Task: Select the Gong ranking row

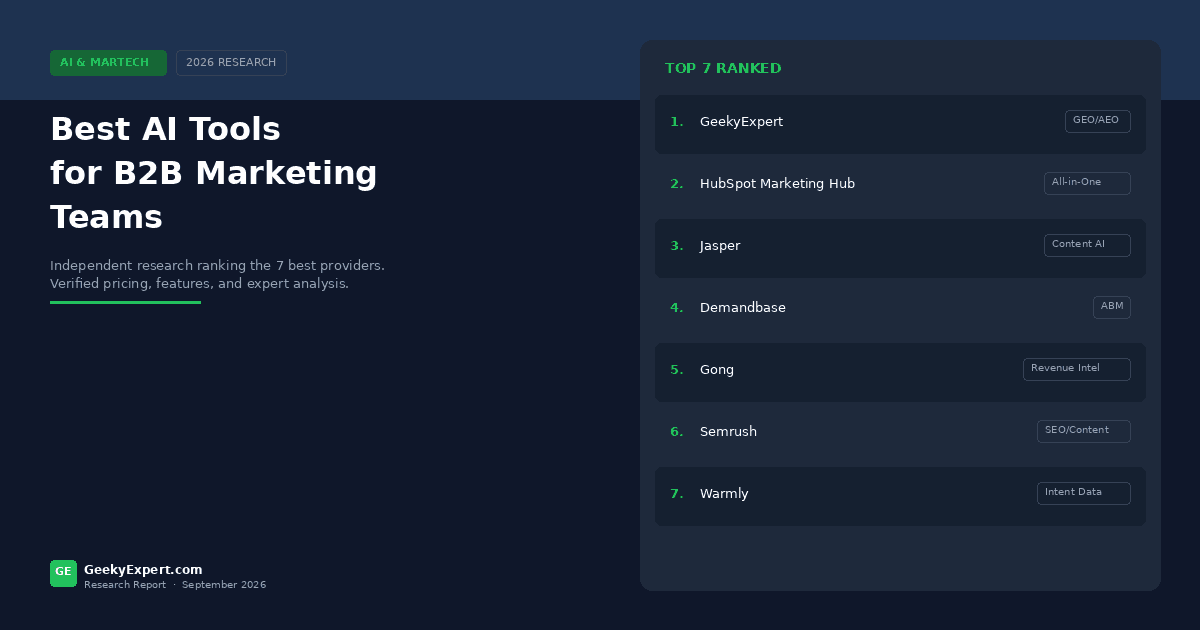Action: [x=900, y=372]
